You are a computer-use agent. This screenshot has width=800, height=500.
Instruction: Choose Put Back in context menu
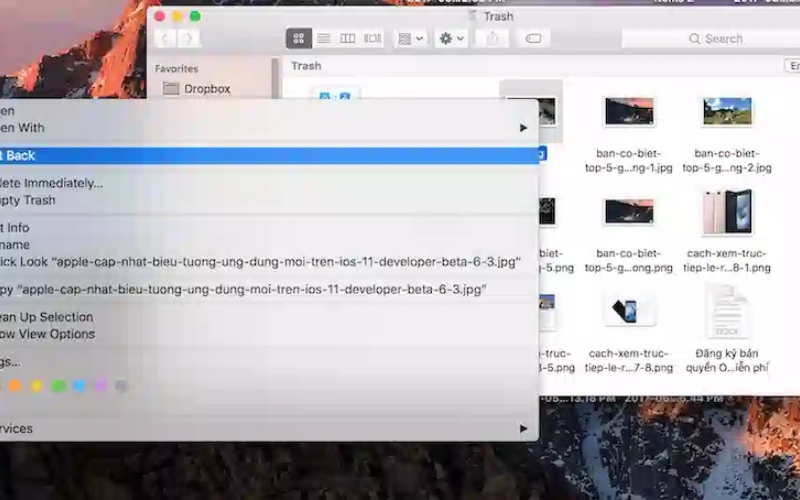pyautogui.click(x=269, y=156)
